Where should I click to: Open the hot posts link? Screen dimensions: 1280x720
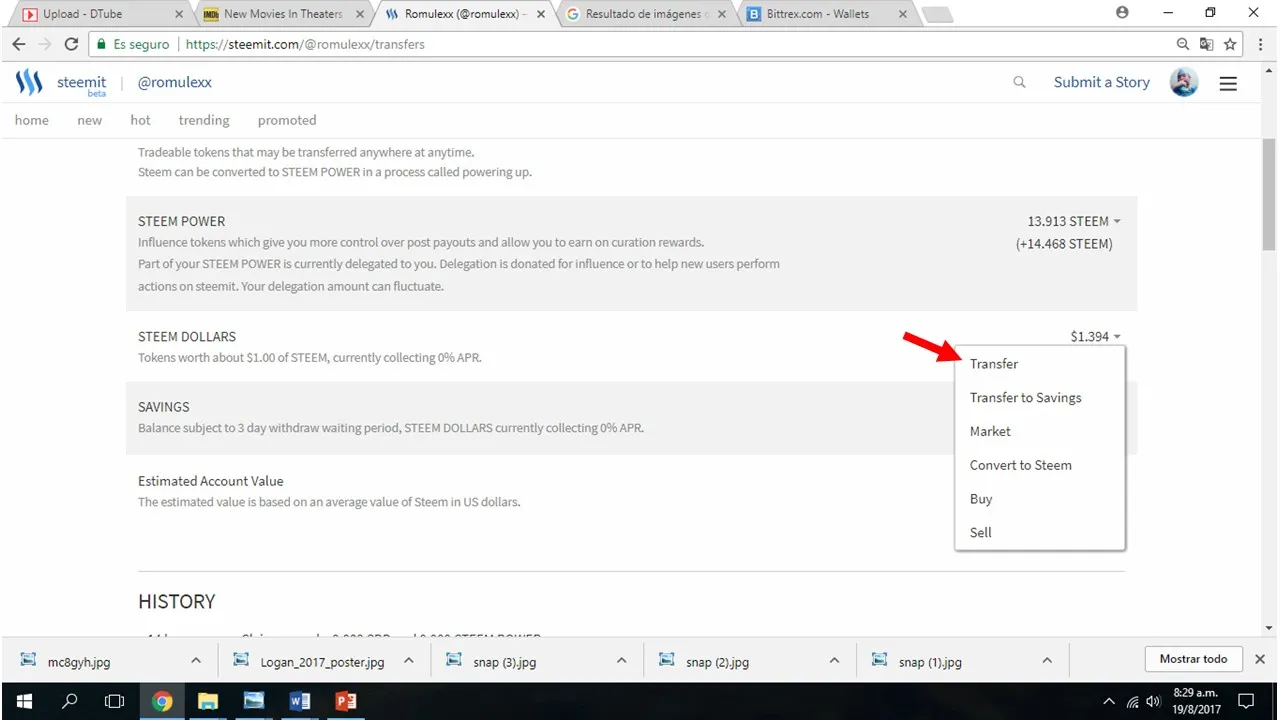(x=140, y=120)
